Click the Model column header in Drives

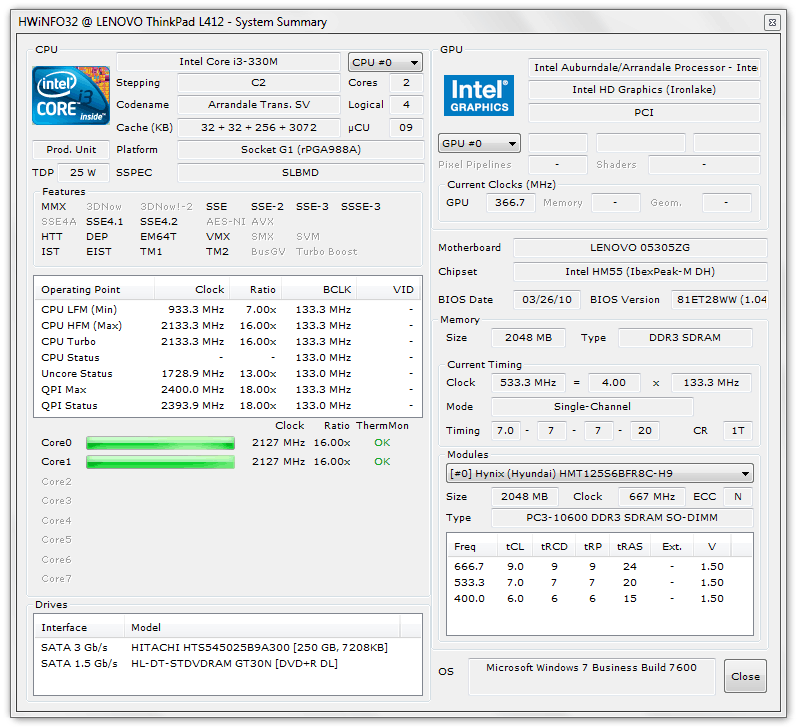[262, 627]
